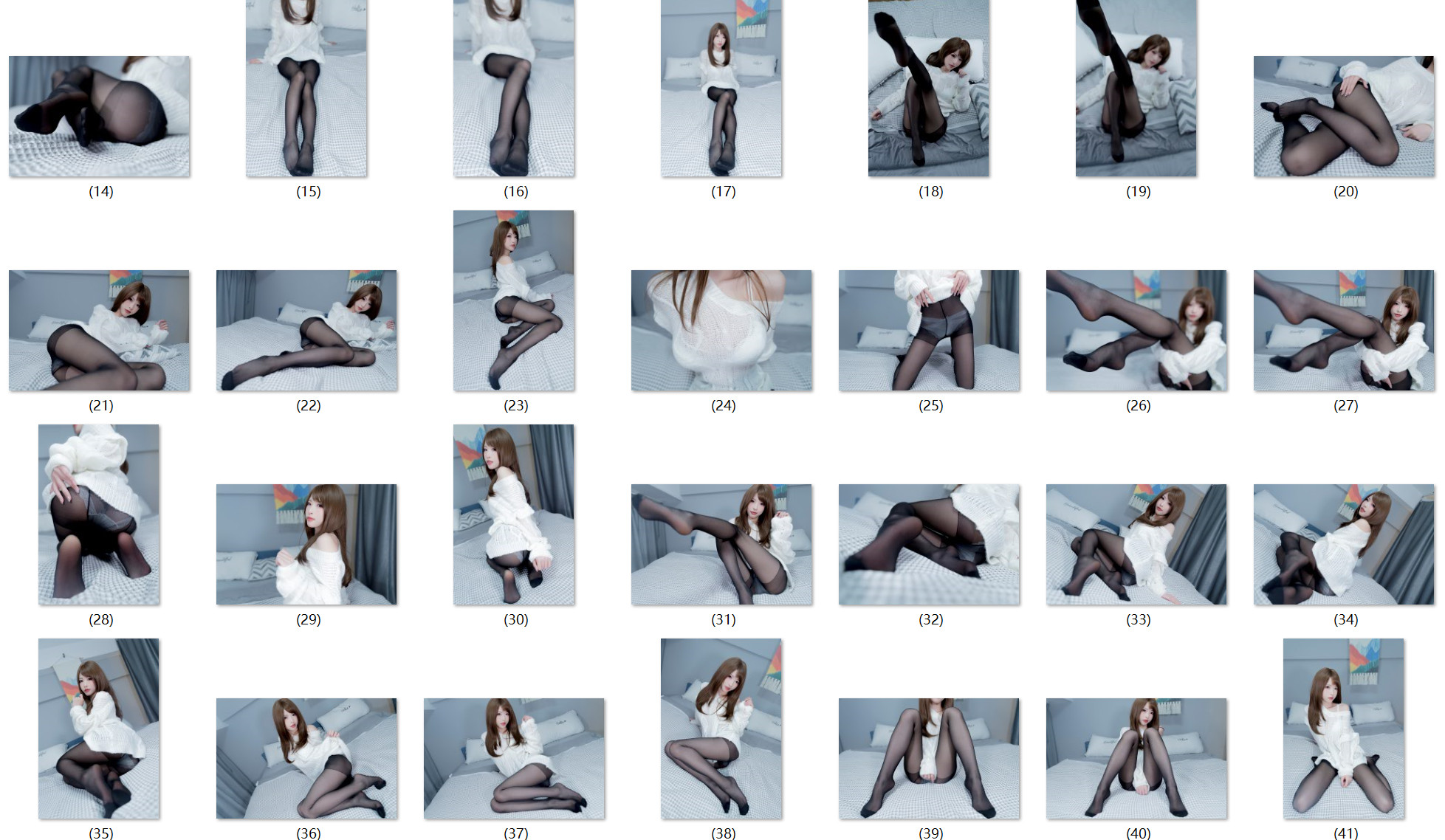This screenshot has height=840, width=1445.
Task: Select thumbnail (20) in top row
Action: (1344, 116)
